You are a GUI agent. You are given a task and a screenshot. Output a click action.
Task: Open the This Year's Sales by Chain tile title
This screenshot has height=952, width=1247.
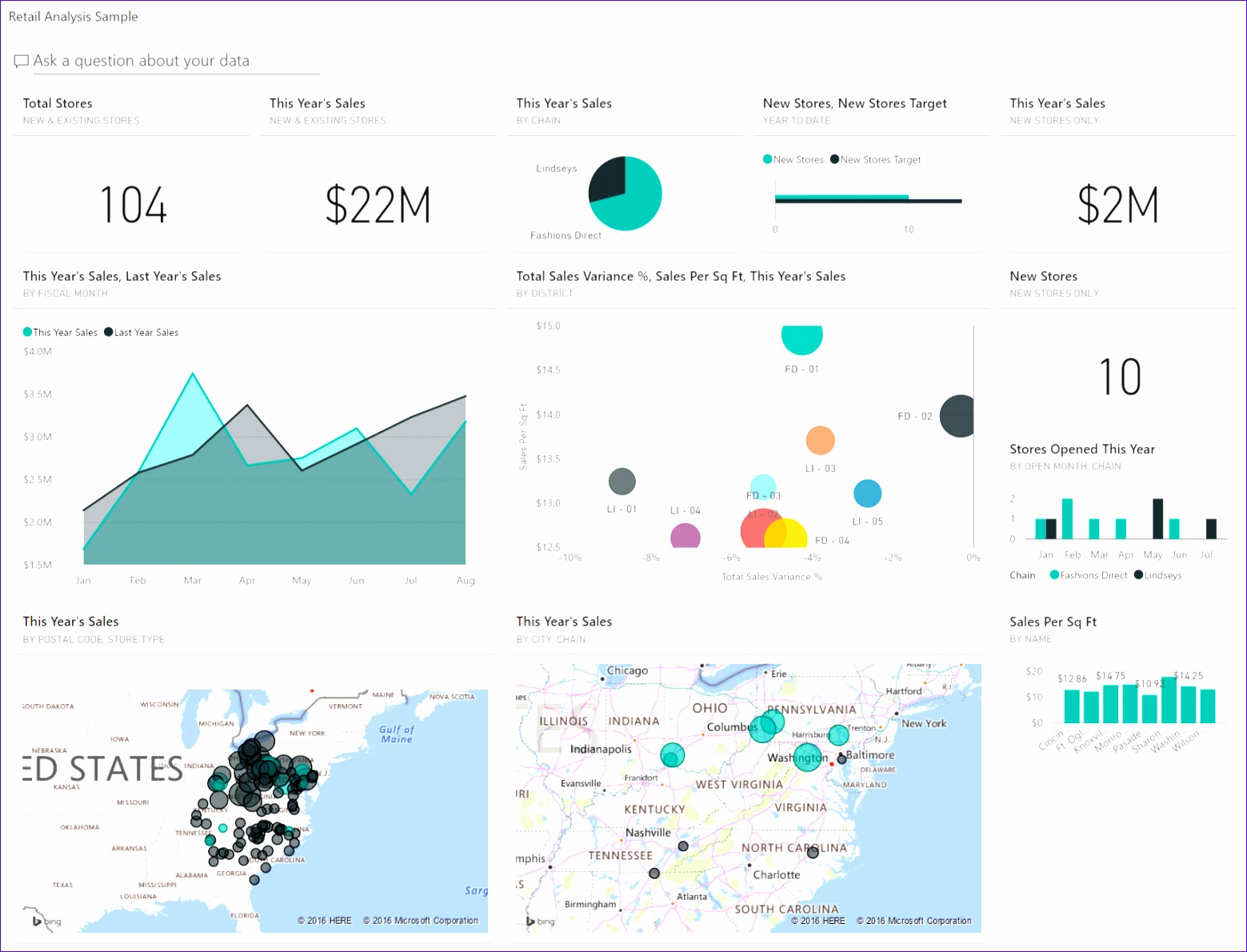pyautogui.click(x=564, y=103)
